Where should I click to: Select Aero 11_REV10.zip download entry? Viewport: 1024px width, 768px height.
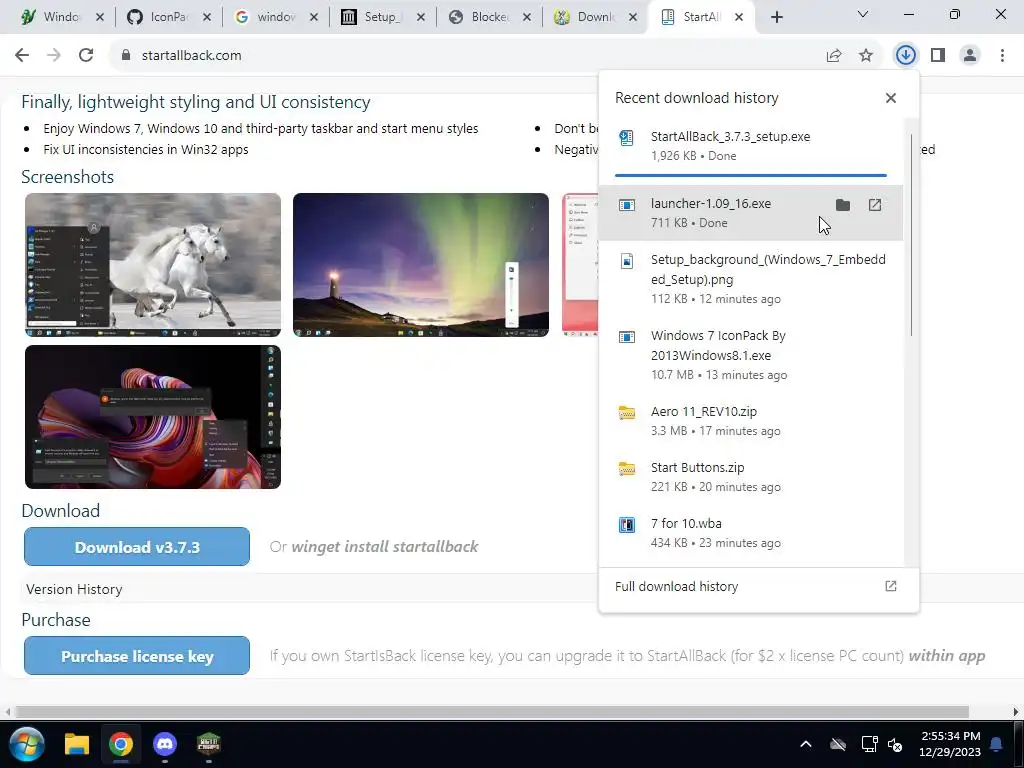click(x=750, y=421)
